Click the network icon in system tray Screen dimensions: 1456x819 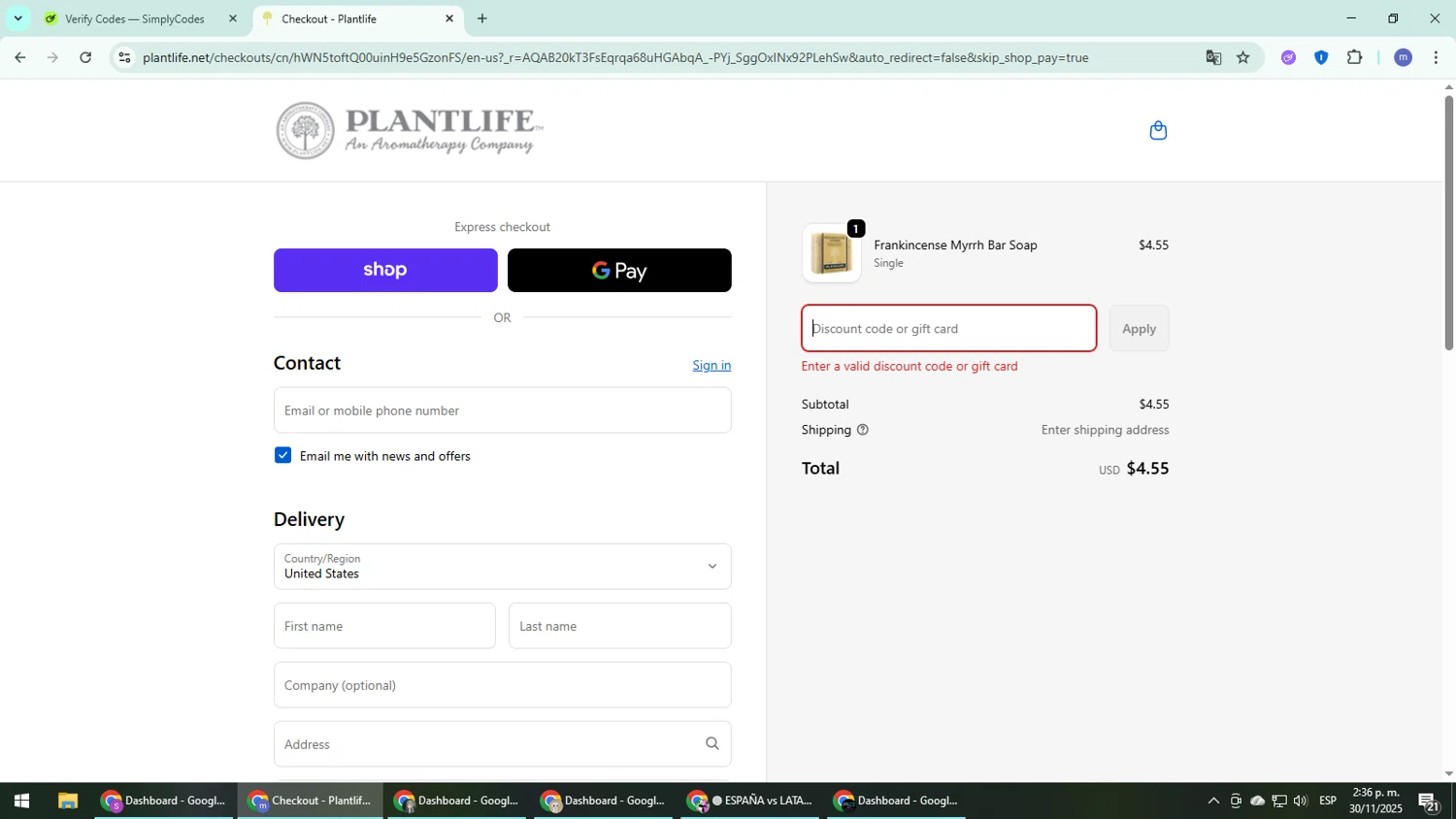click(x=1279, y=801)
